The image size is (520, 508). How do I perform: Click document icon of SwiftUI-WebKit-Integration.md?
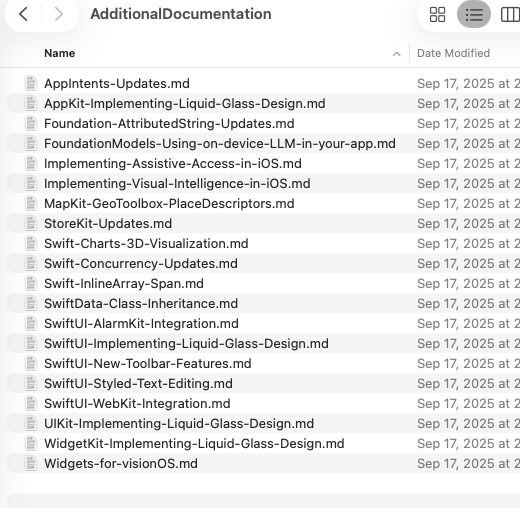31,403
